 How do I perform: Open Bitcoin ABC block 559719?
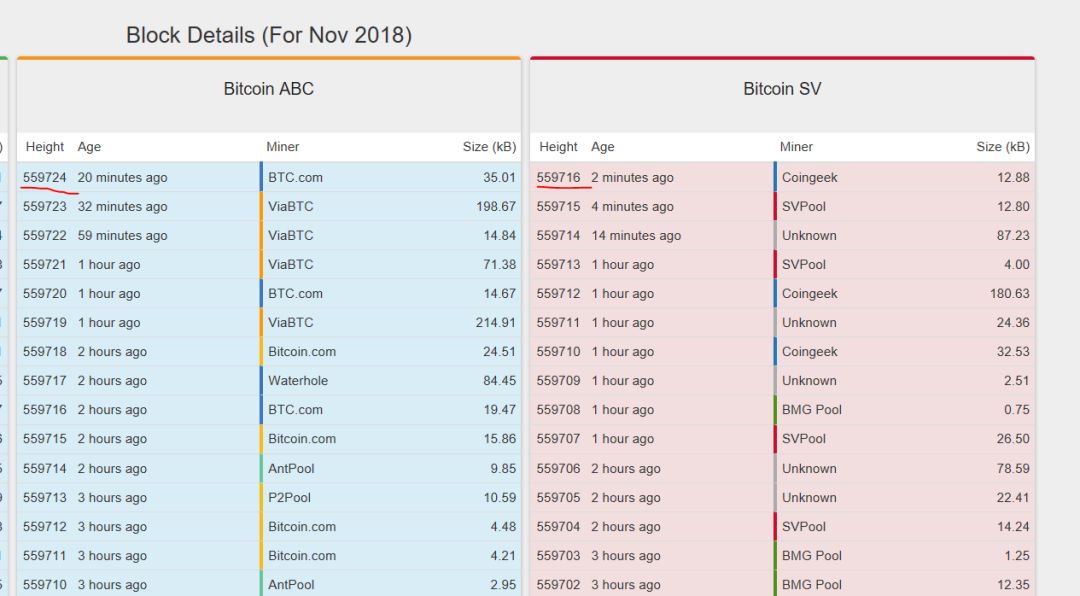pyautogui.click(x=45, y=322)
